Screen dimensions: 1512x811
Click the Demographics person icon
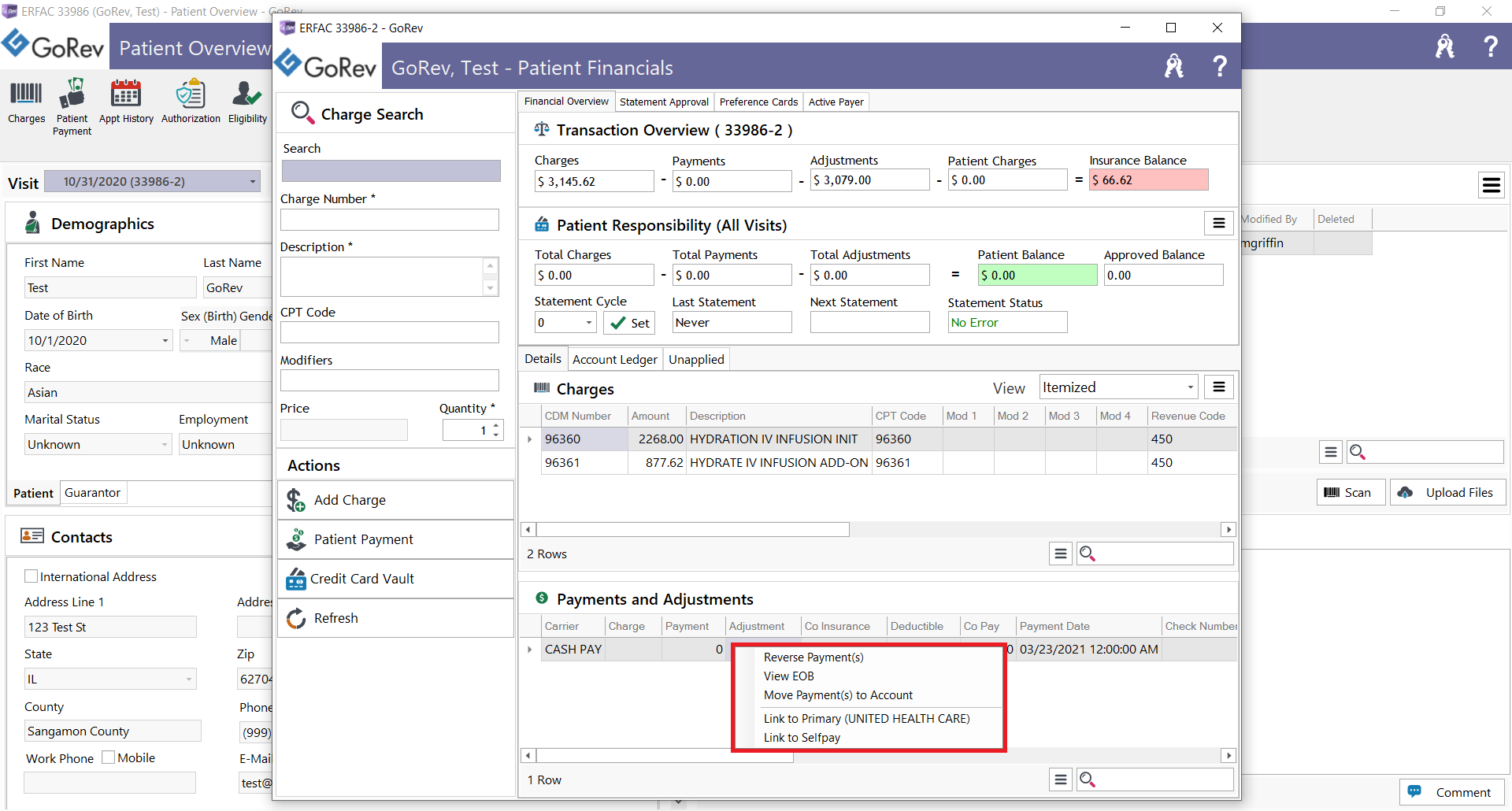click(x=32, y=223)
